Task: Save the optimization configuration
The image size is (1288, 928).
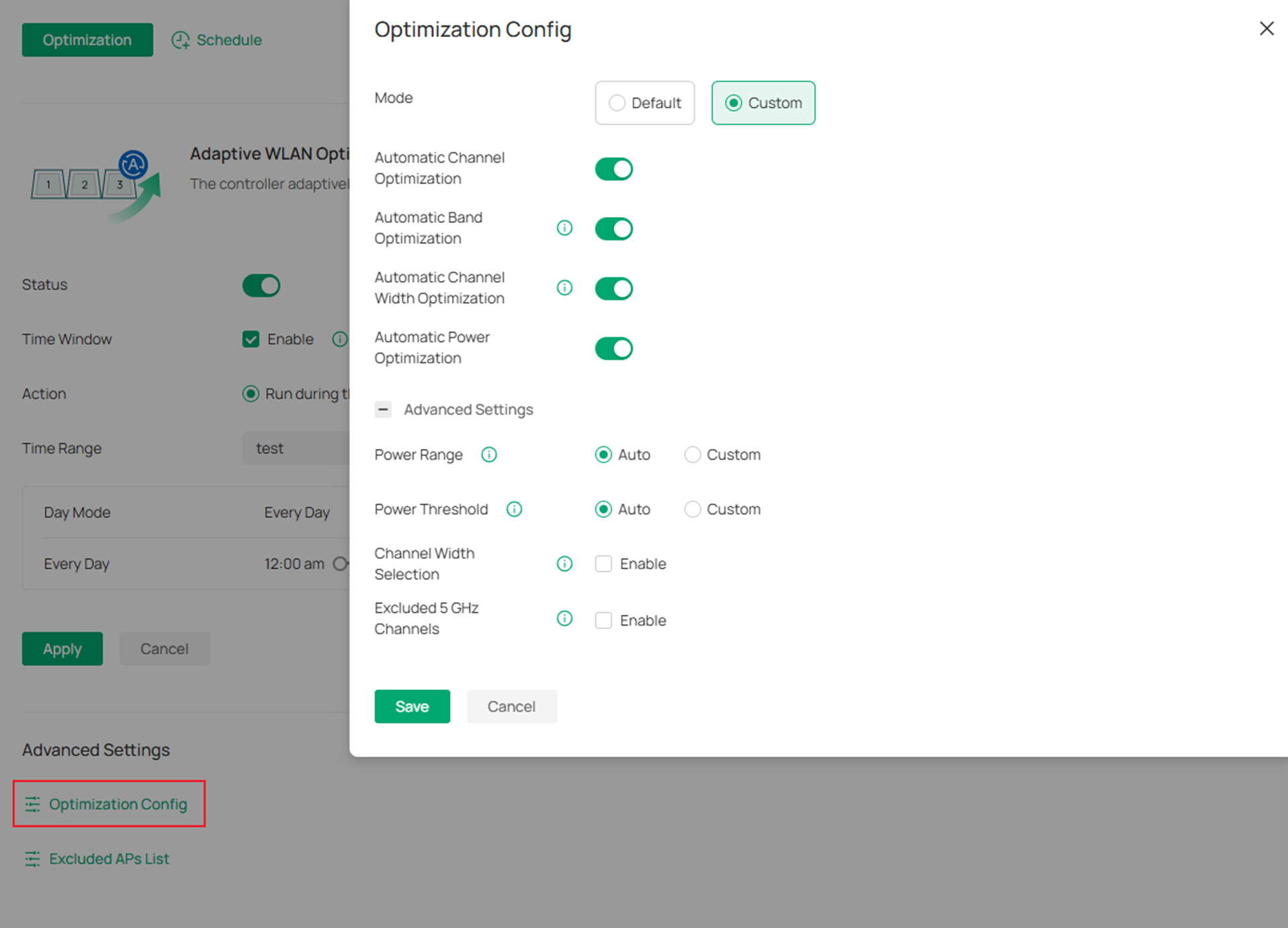Action: (x=412, y=706)
